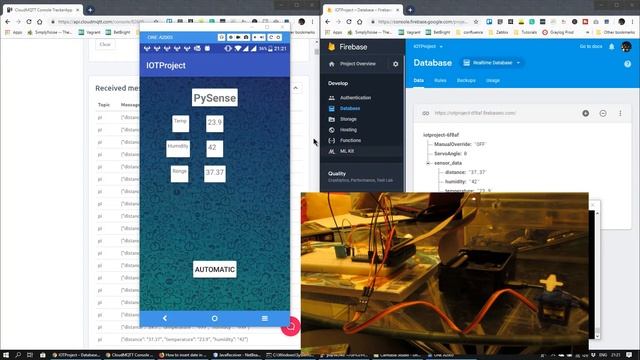Click Go to docs in the Firebase header
The width and height of the screenshot is (640, 360).
click(x=591, y=47)
